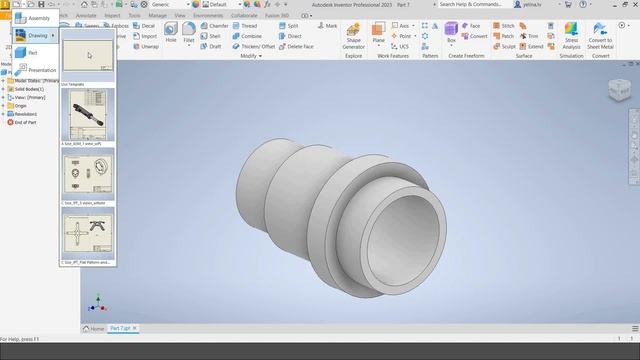Select the Decal tool
The image size is (640, 360).
(x=144, y=26)
